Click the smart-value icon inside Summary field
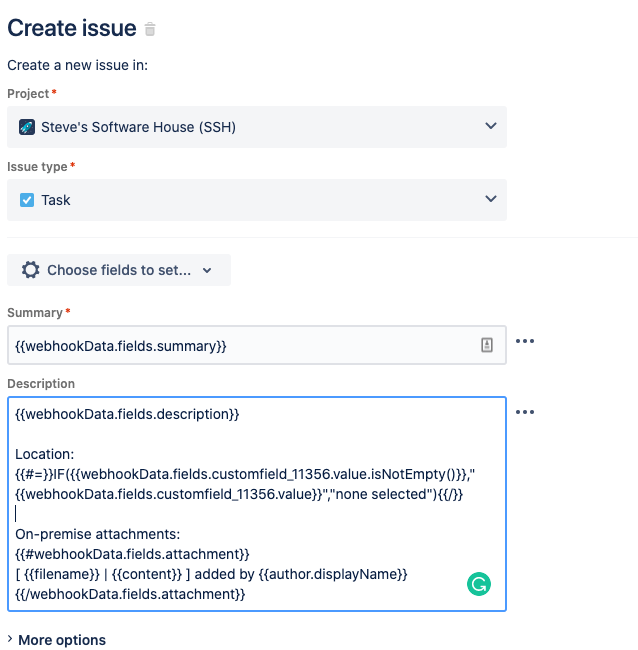 coord(487,345)
